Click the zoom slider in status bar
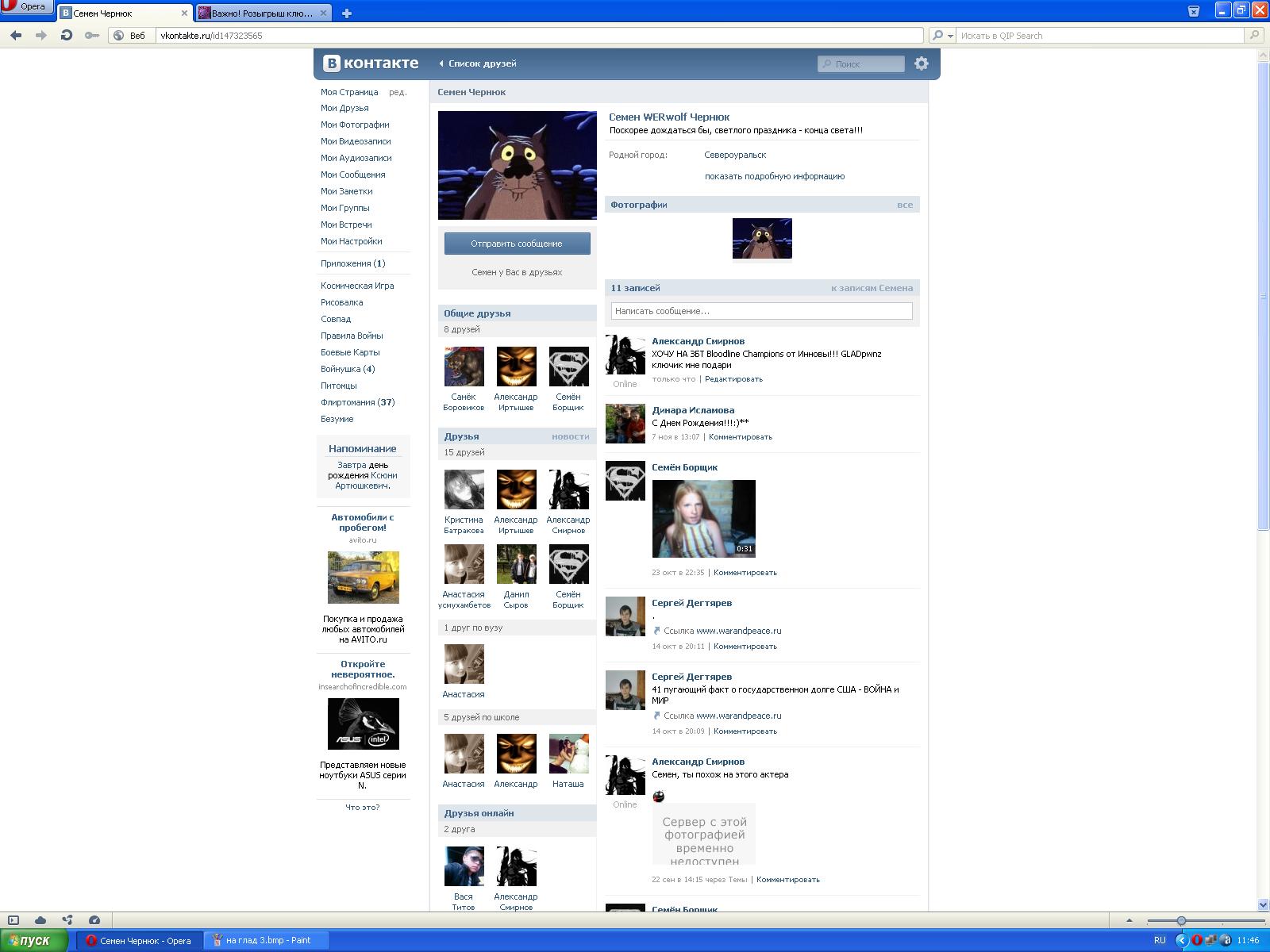 1181,921
